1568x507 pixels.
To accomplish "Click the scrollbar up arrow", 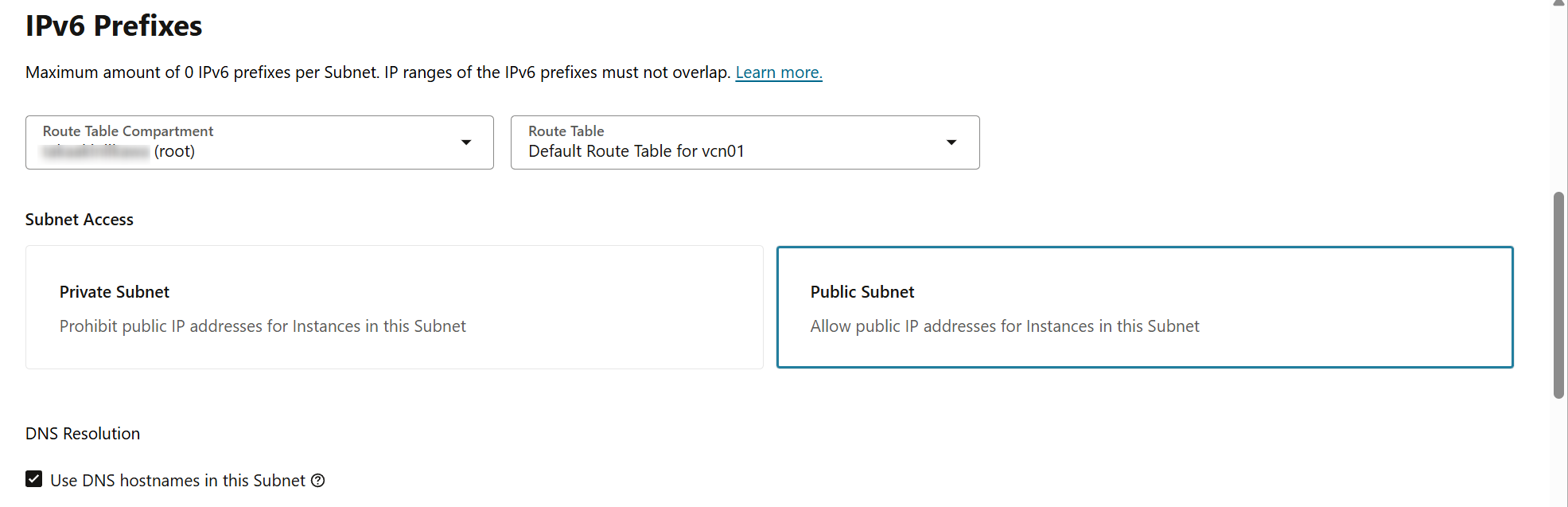I will pos(1559,3).
